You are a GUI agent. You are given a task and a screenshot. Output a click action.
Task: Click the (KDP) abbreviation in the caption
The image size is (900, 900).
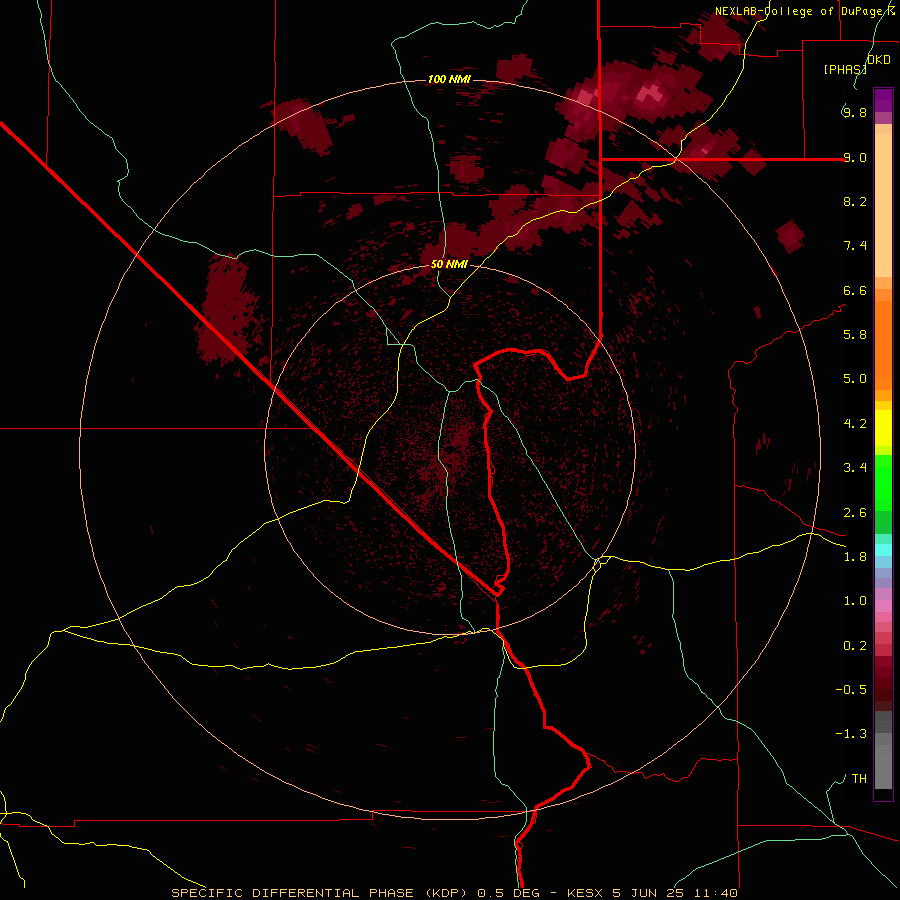(445, 893)
